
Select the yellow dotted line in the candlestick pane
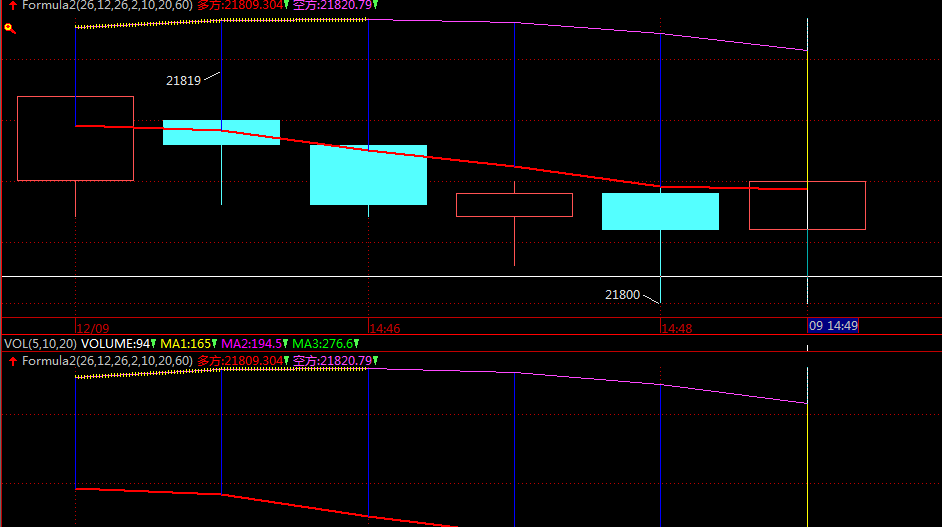point(221,22)
